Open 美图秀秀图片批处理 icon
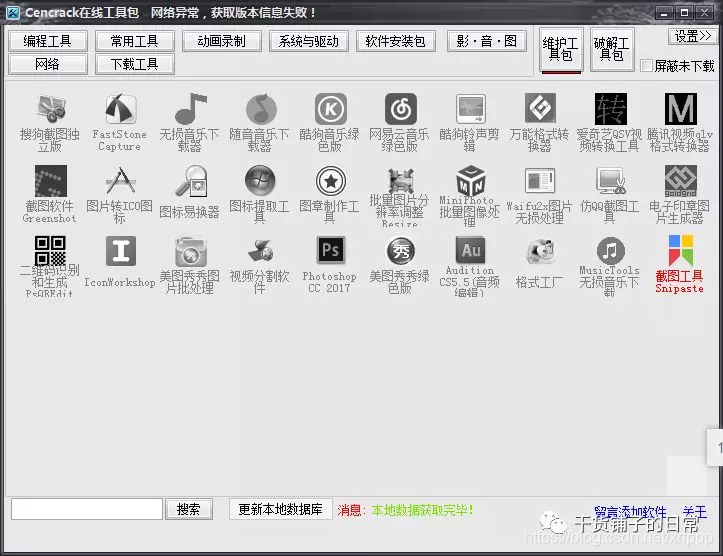 point(190,251)
